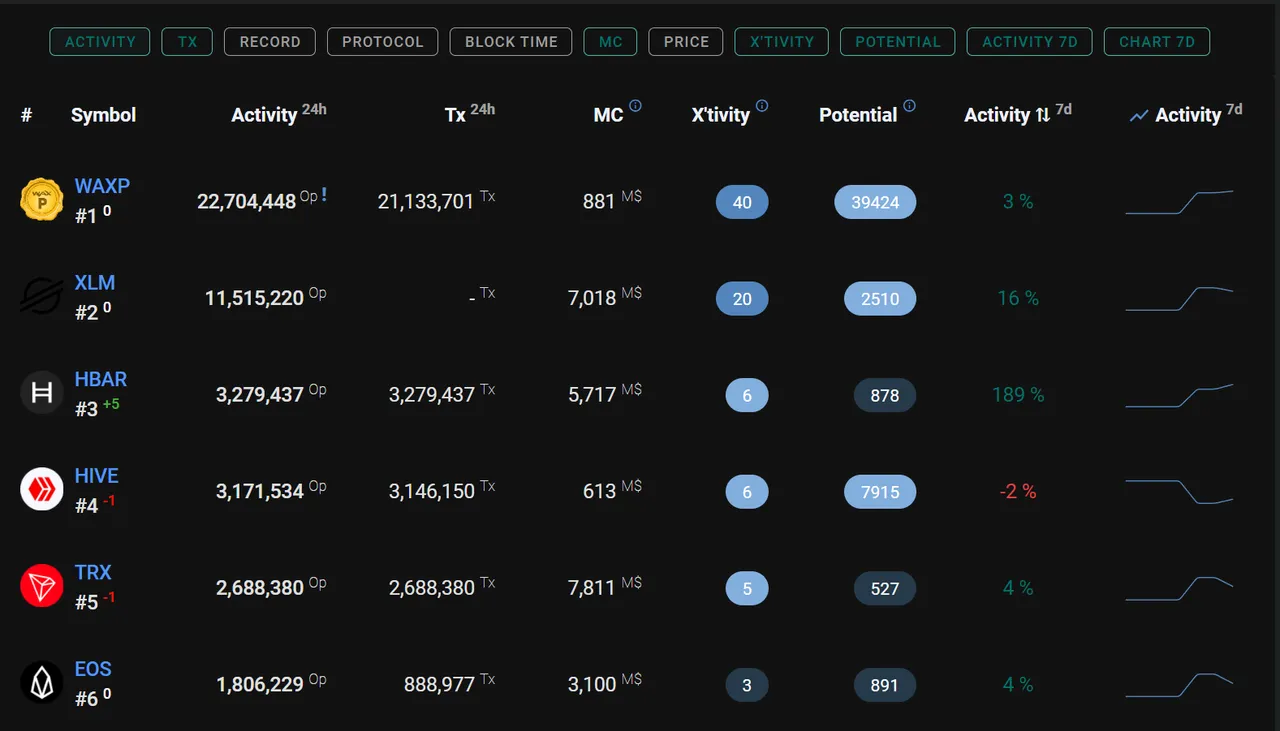Click the XLM 7d activity sparkline

(x=1179, y=299)
